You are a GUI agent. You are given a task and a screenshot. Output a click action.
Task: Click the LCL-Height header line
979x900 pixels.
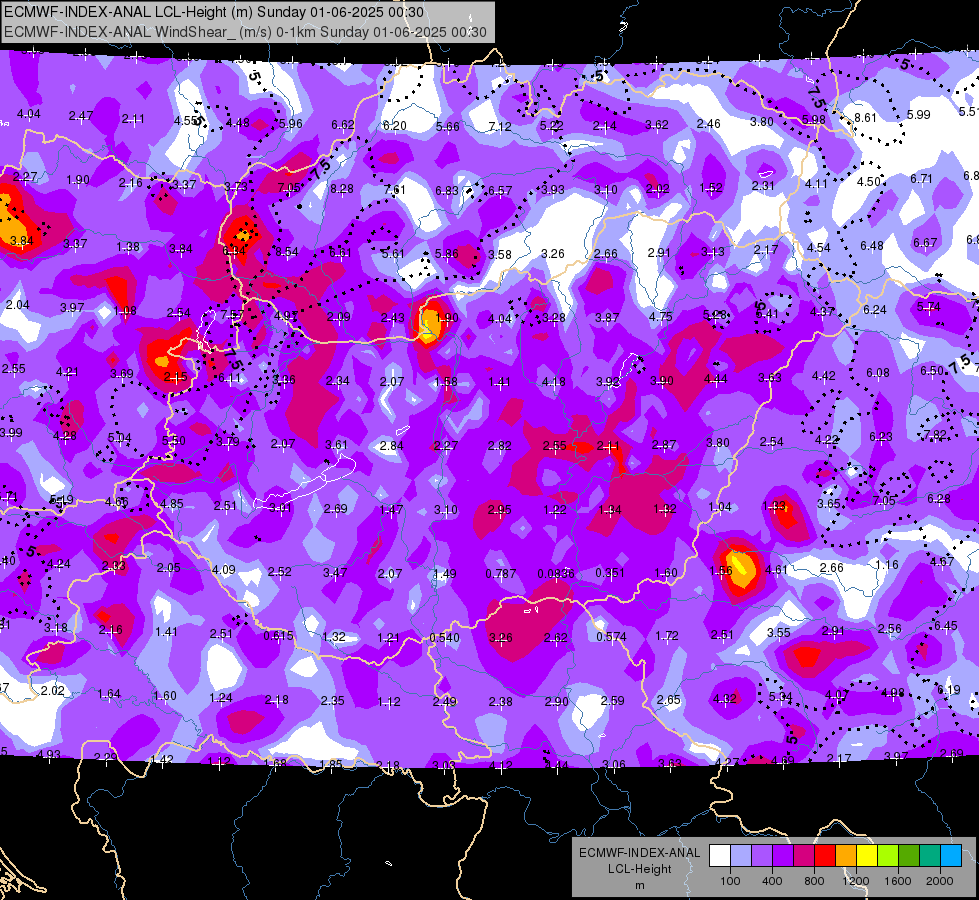(x=214, y=12)
